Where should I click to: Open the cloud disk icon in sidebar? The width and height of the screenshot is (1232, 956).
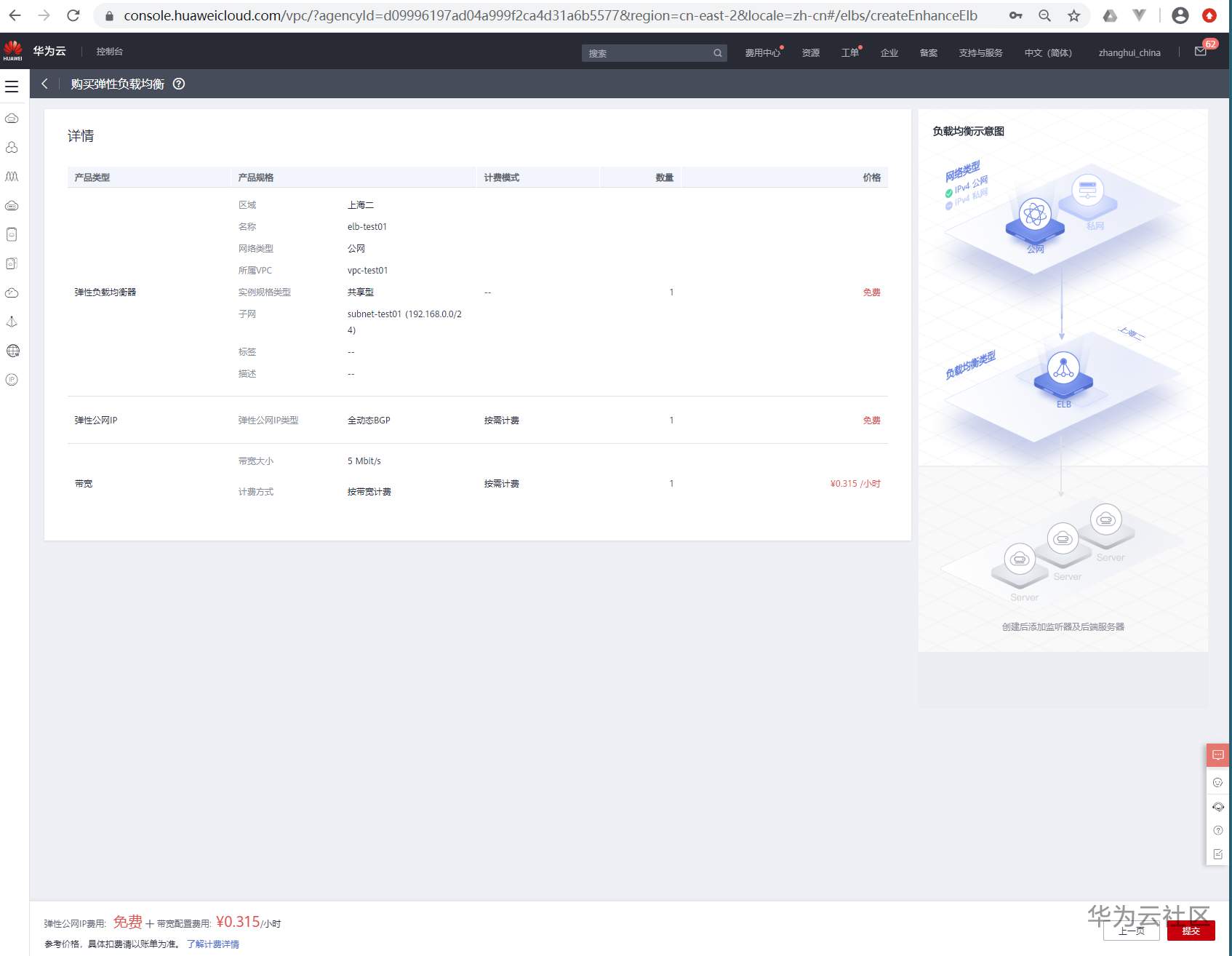point(12,205)
